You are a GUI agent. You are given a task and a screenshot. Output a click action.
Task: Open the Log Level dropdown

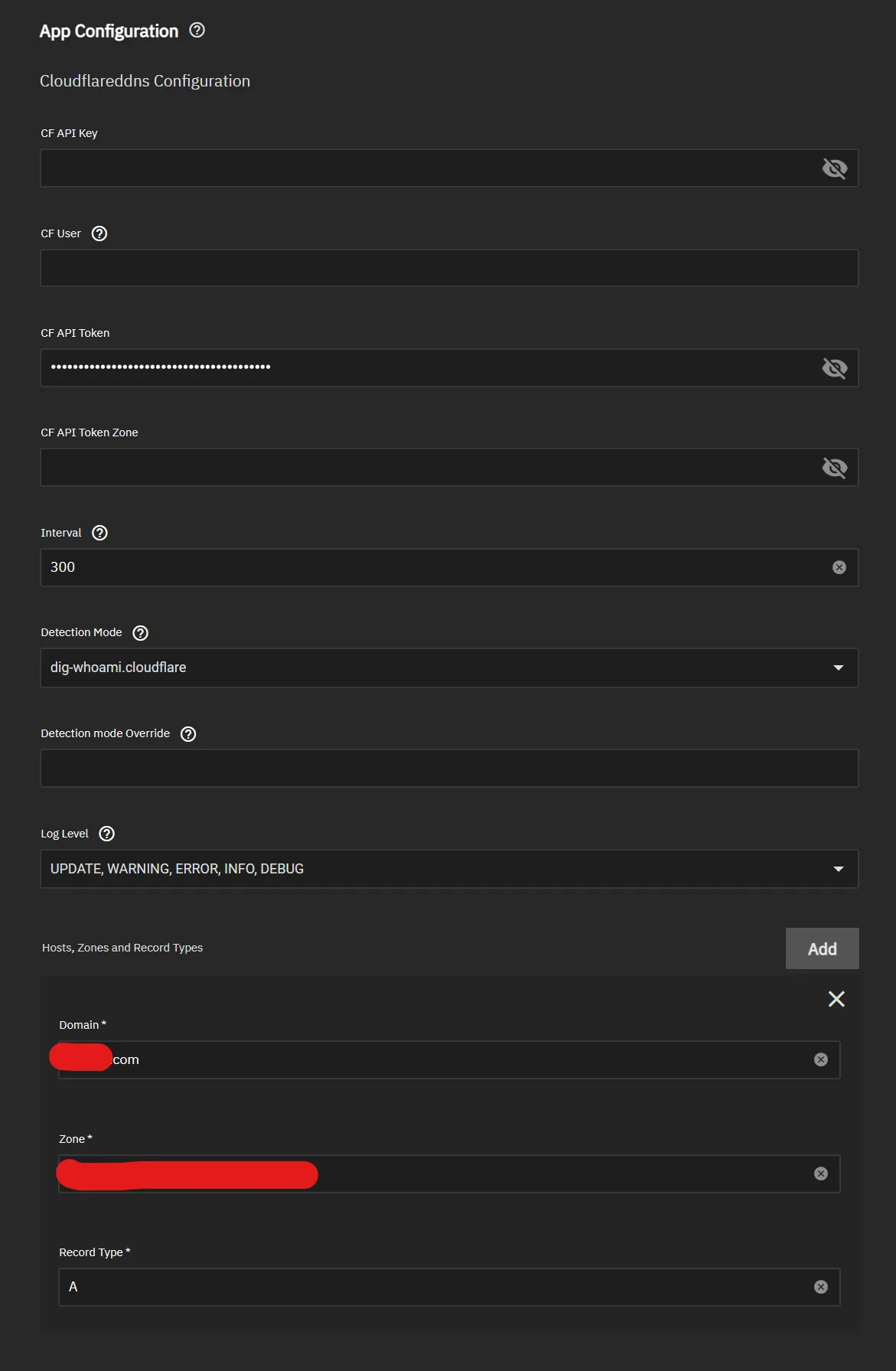tap(839, 868)
